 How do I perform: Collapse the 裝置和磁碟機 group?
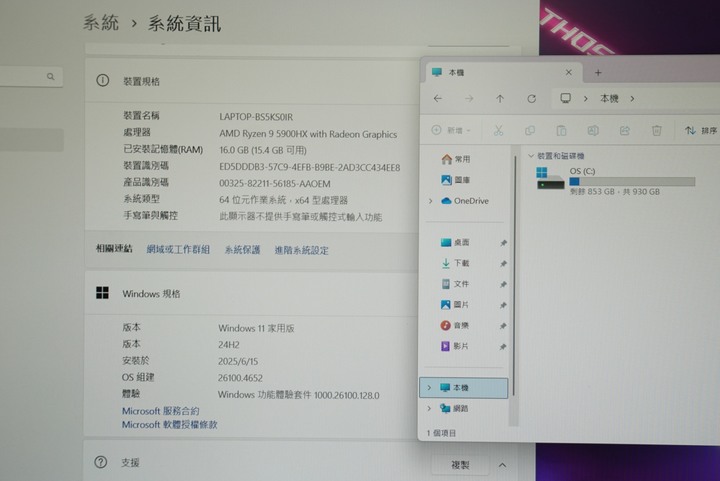[531, 156]
